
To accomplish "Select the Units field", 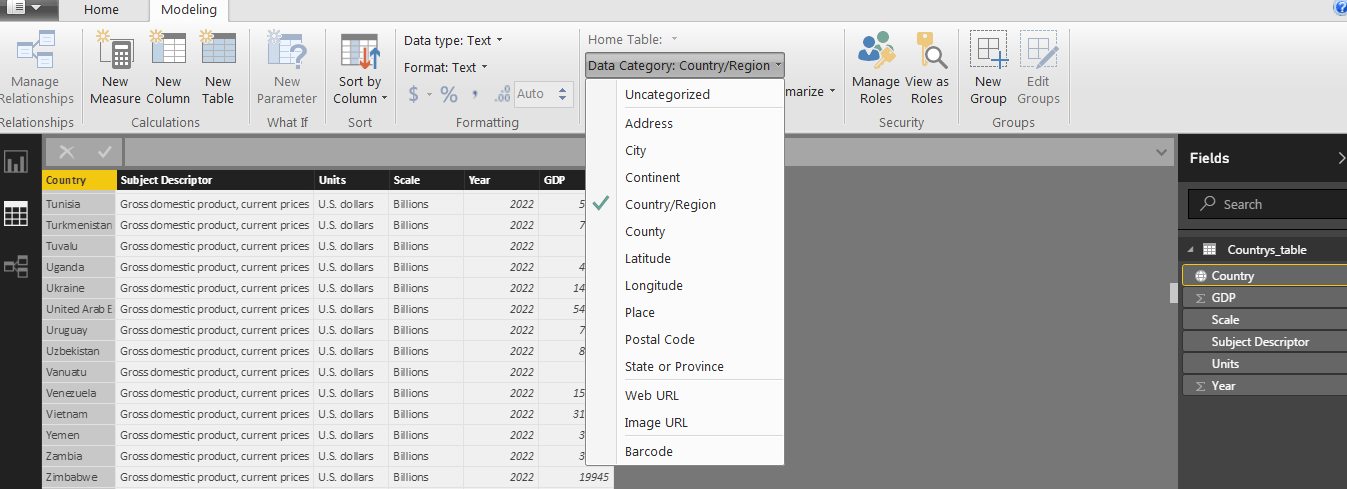I will [x=1264, y=364].
